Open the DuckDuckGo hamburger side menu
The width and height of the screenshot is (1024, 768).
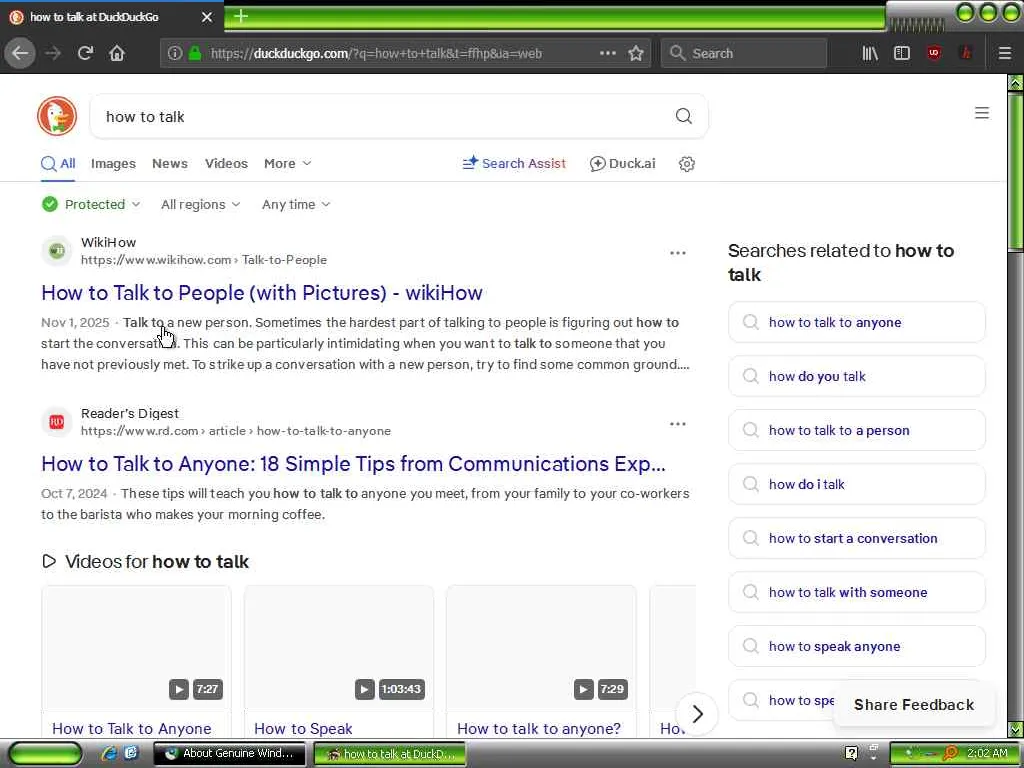click(x=982, y=113)
